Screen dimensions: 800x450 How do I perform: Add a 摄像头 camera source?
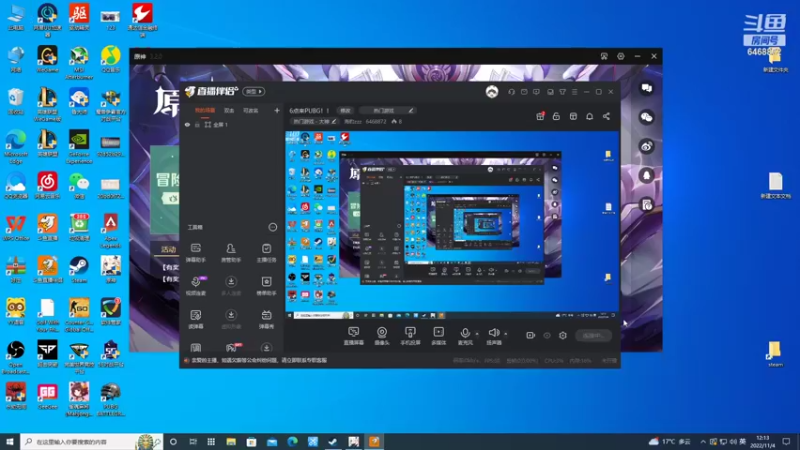tap(382, 336)
